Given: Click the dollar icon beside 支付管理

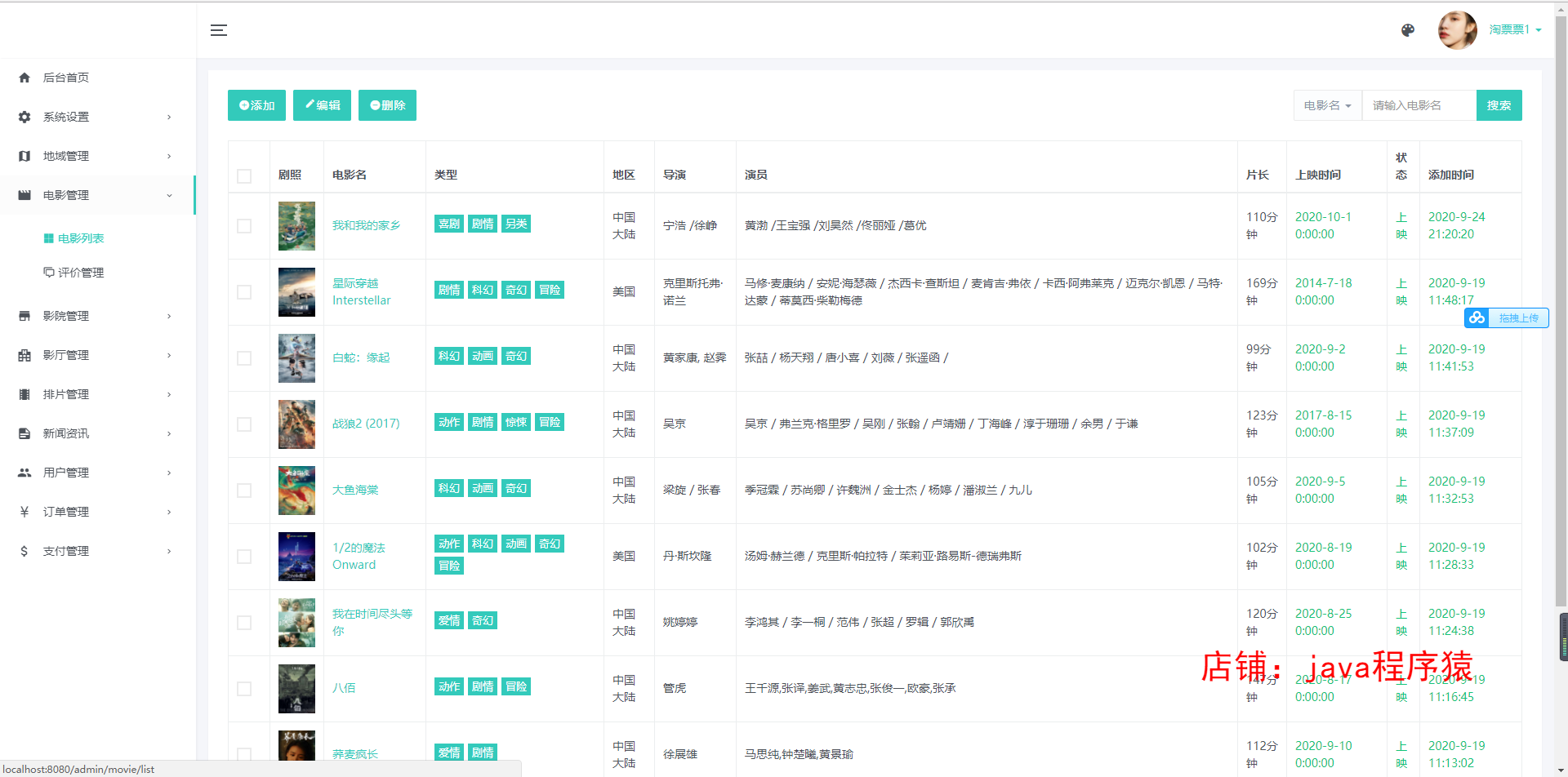Looking at the screenshot, I should coord(24,551).
